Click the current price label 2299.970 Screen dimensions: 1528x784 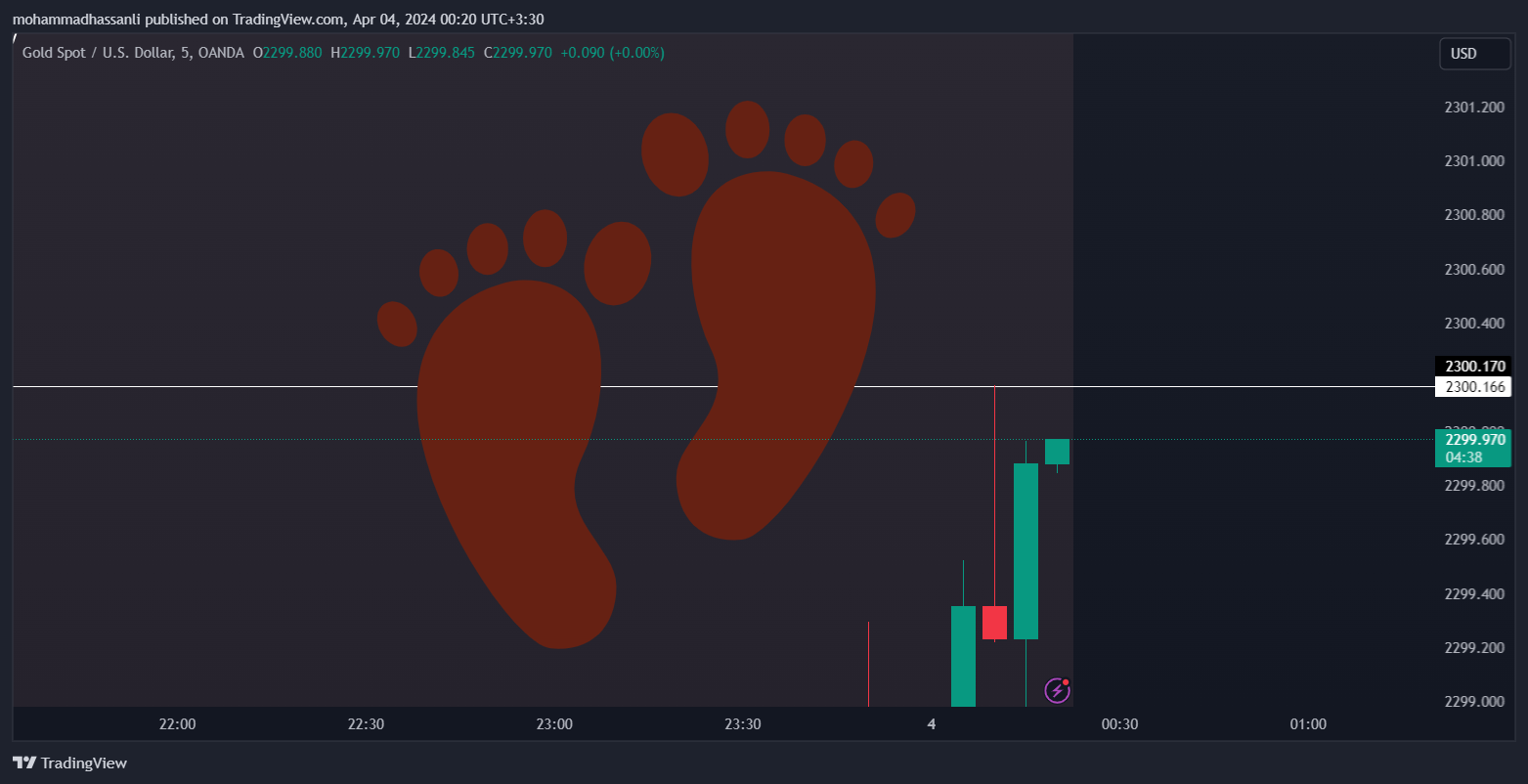click(x=1473, y=440)
